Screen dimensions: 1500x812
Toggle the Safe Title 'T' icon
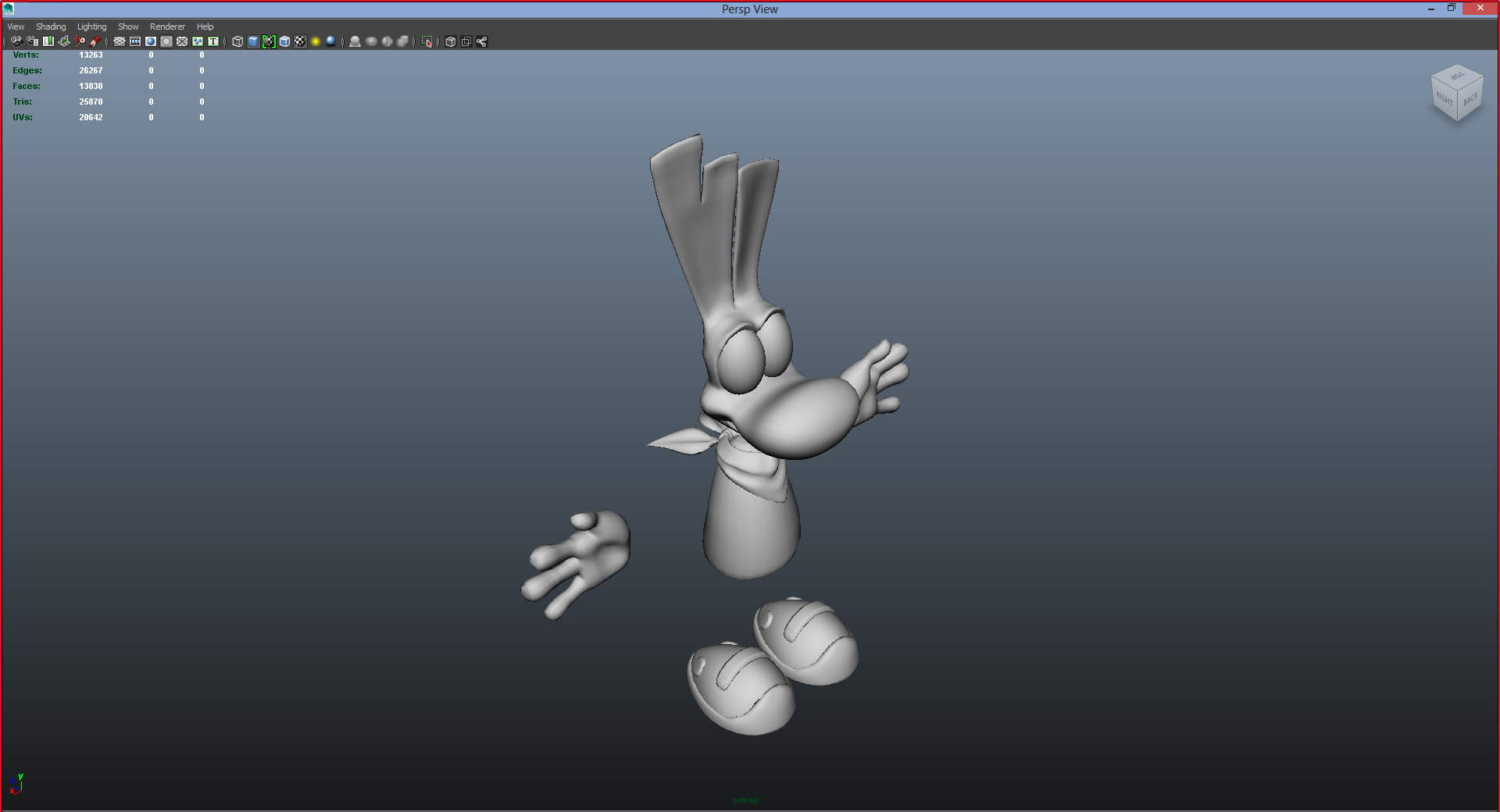coord(213,41)
